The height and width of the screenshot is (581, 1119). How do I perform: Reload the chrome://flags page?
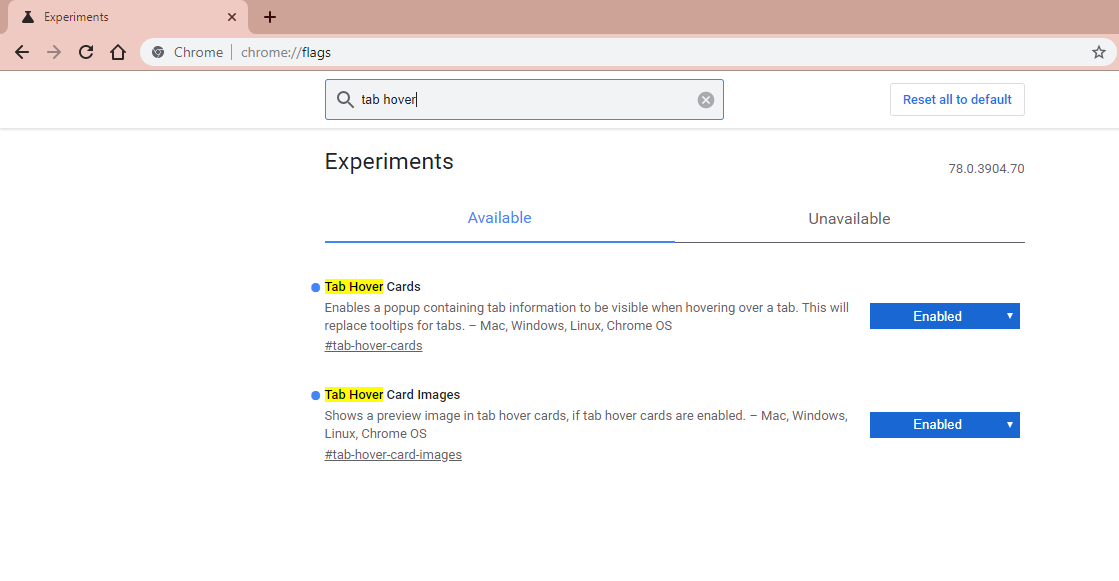point(86,52)
